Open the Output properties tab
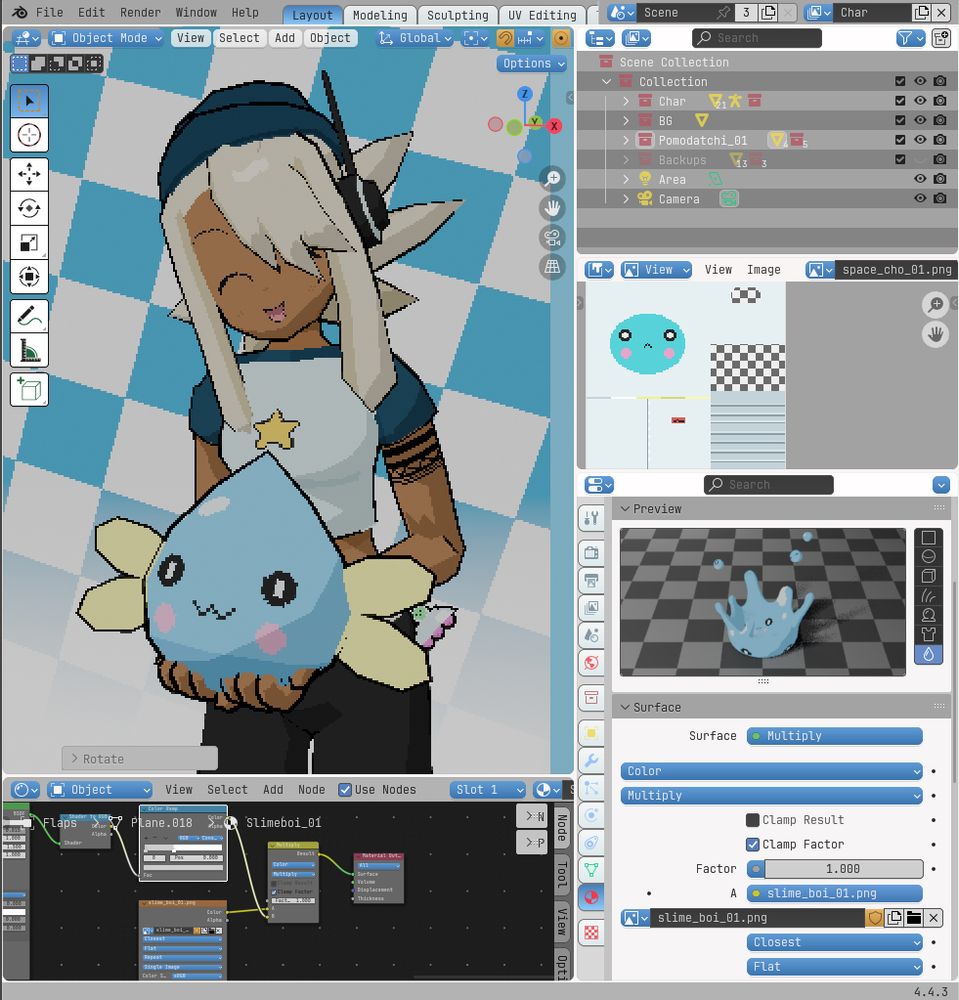959x1000 pixels. coord(591,580)
